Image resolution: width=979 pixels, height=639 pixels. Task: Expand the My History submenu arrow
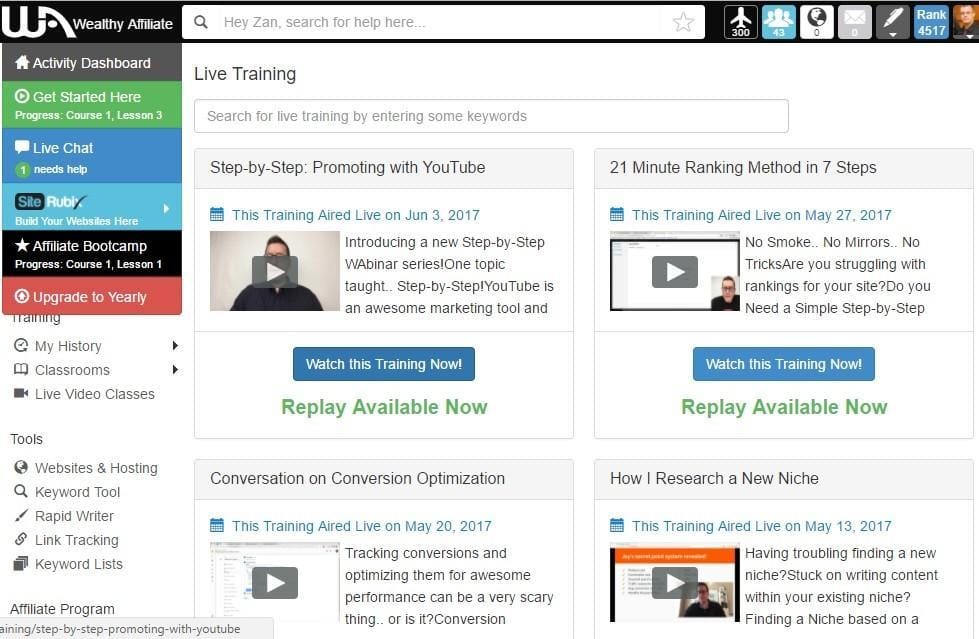(x=175, y=346)
